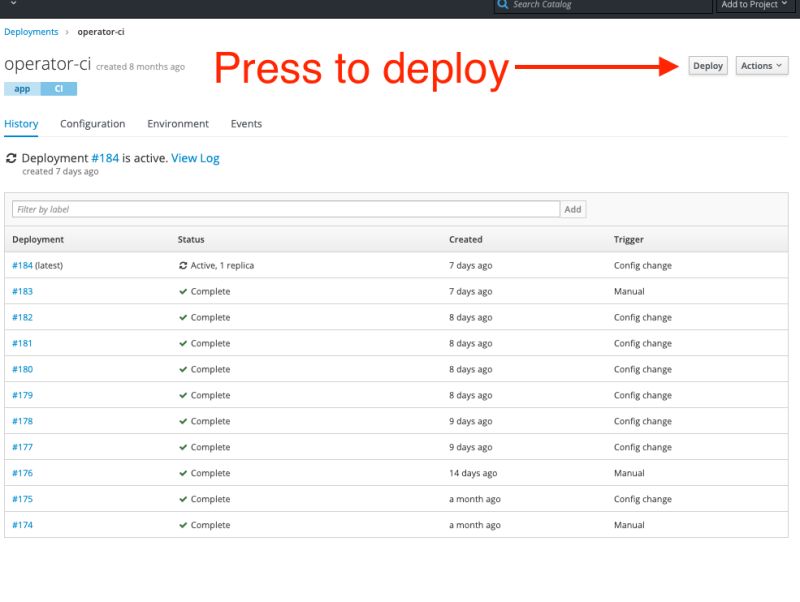Click the Status column header

(191, 239)
